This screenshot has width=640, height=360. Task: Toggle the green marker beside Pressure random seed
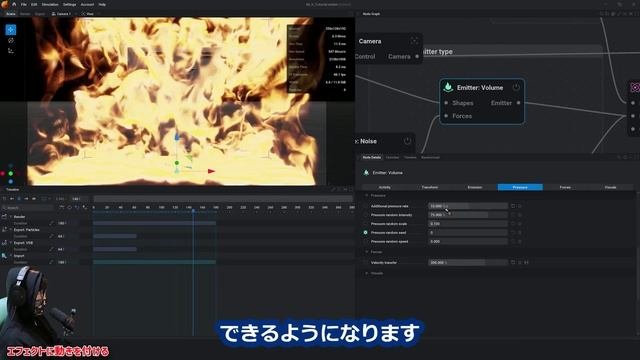365,233
